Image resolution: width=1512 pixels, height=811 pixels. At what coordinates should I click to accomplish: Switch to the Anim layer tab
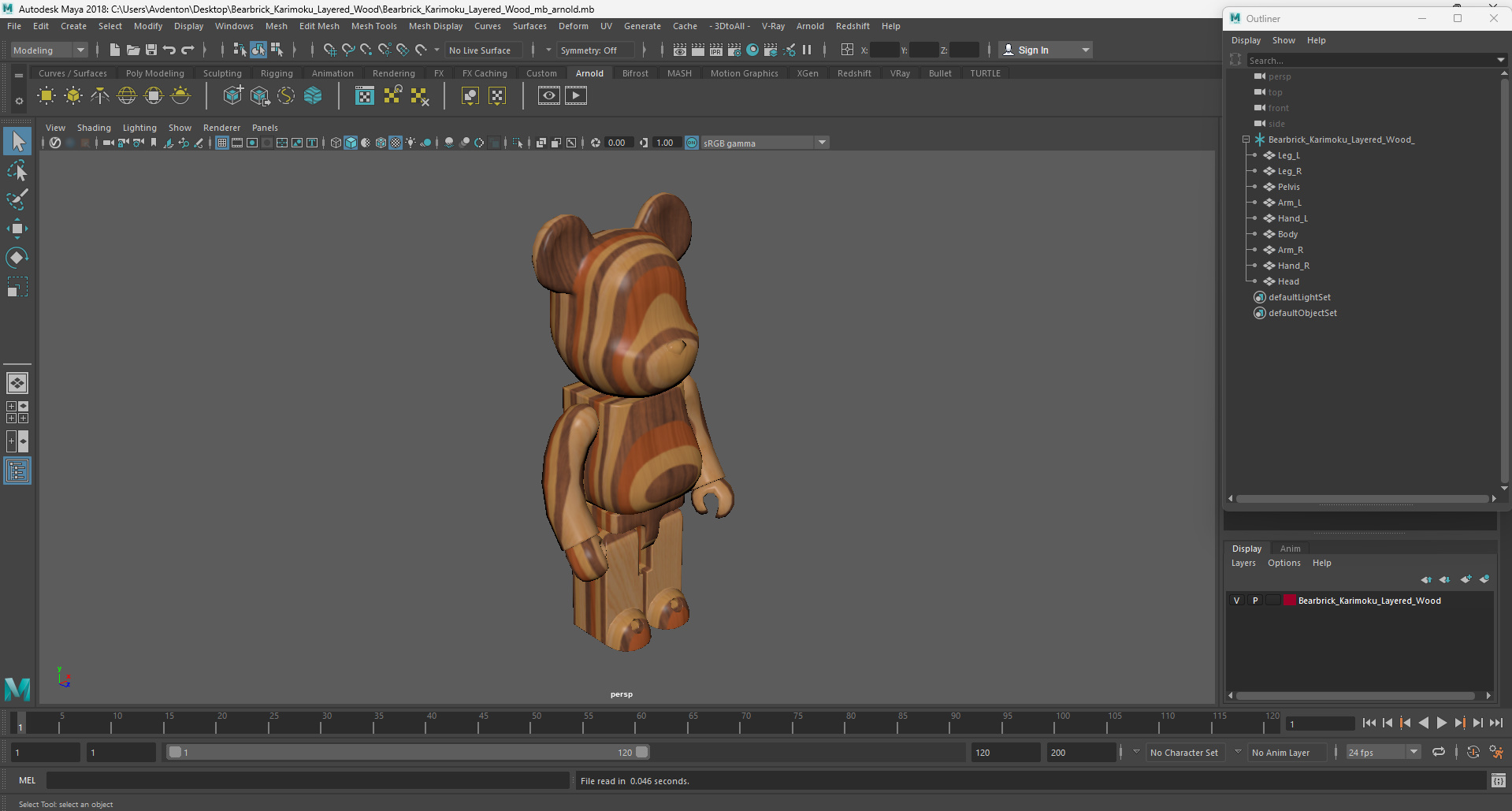[1290, 549]
